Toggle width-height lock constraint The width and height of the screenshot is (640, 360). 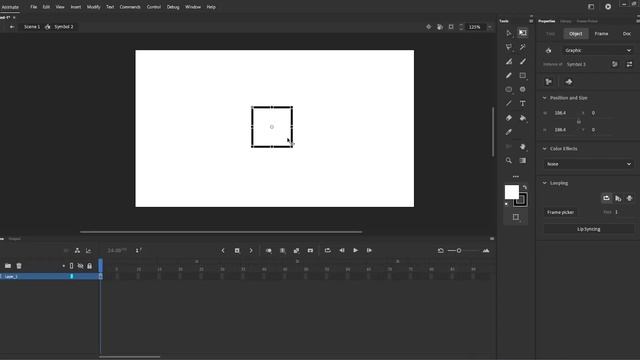(x=578, y=121)
